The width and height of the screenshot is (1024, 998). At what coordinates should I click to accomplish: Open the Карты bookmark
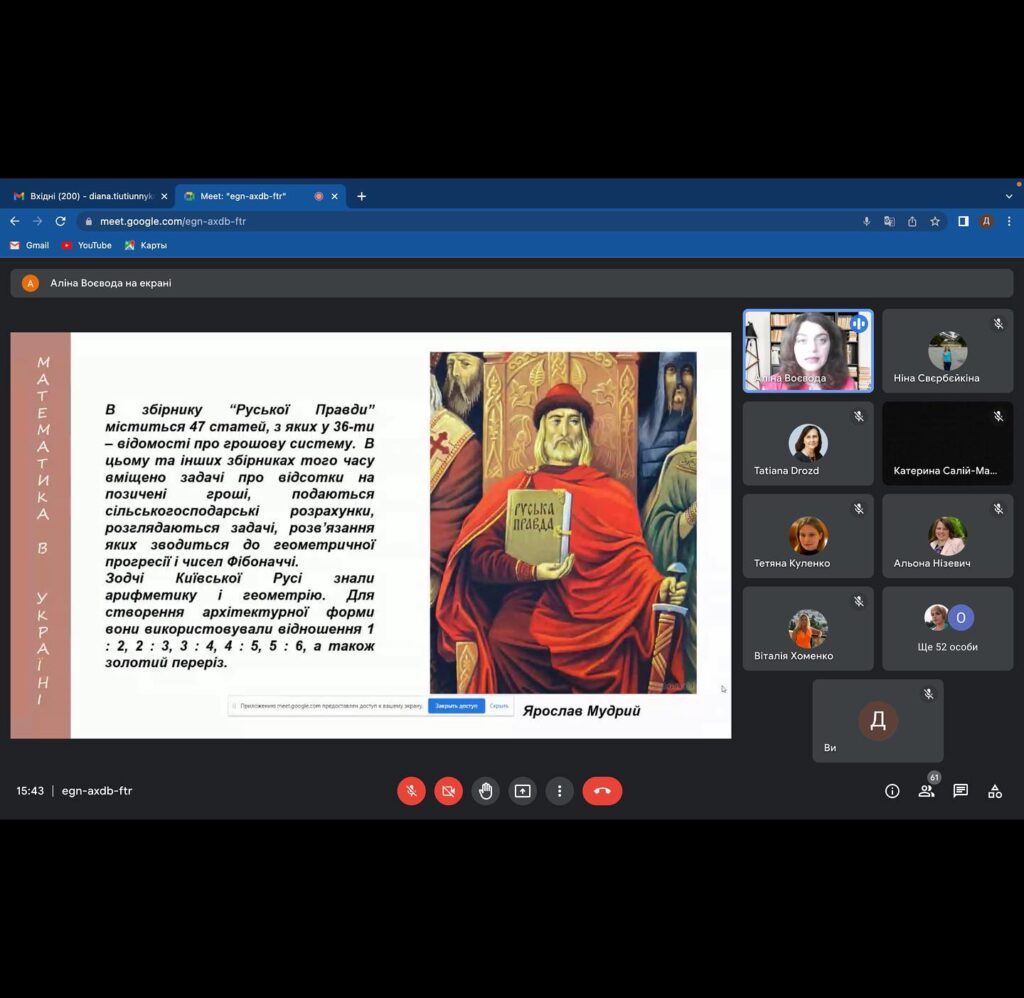coord(146,245)
